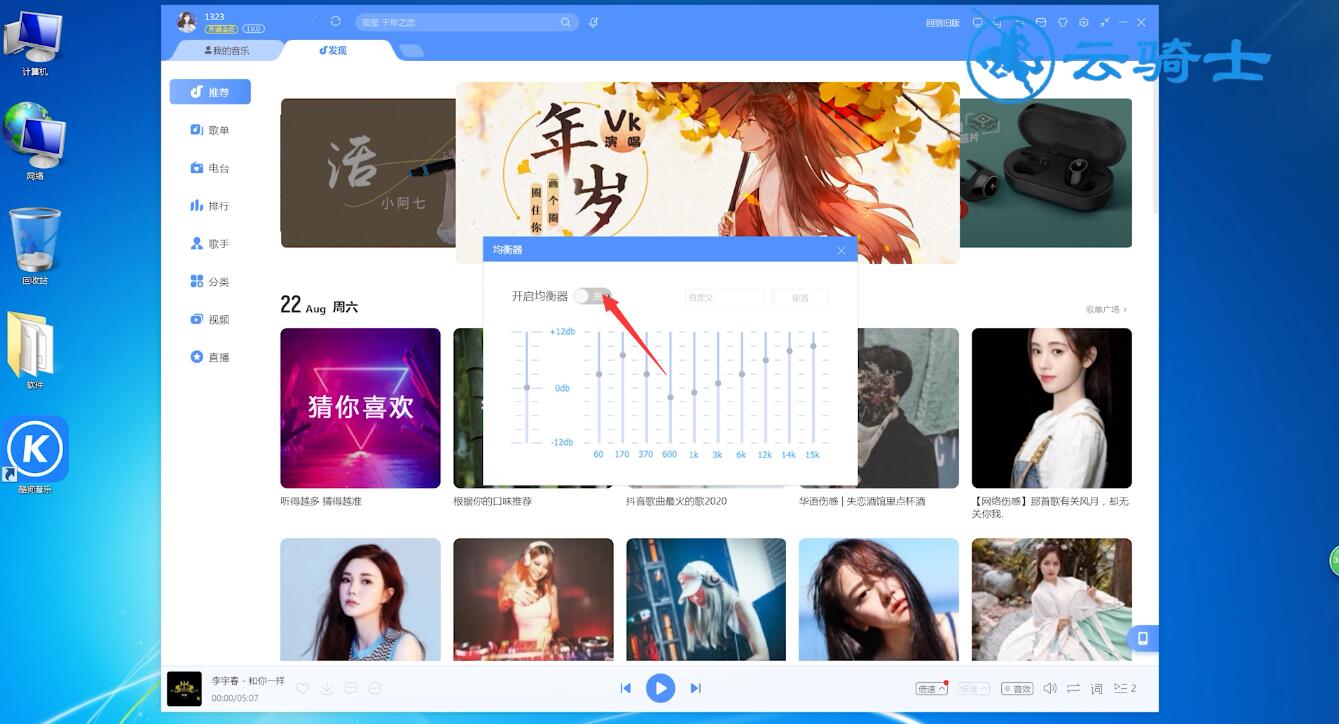Screen dimensions: 1339x724
Task: Skip to the next track
Action: coord(696,688)
